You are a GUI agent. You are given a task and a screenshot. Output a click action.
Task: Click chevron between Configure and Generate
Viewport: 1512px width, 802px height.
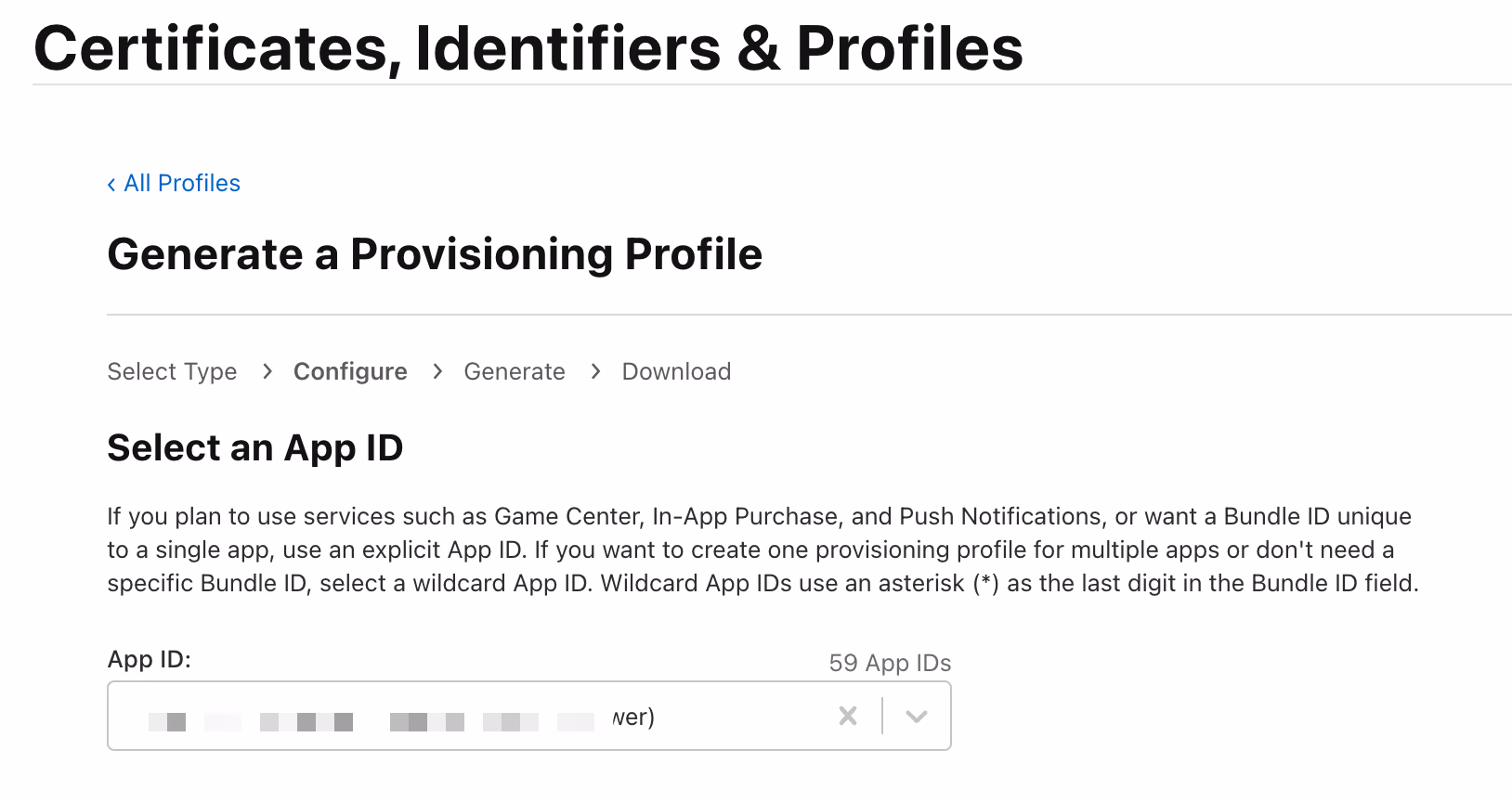(x=437, y=372)
